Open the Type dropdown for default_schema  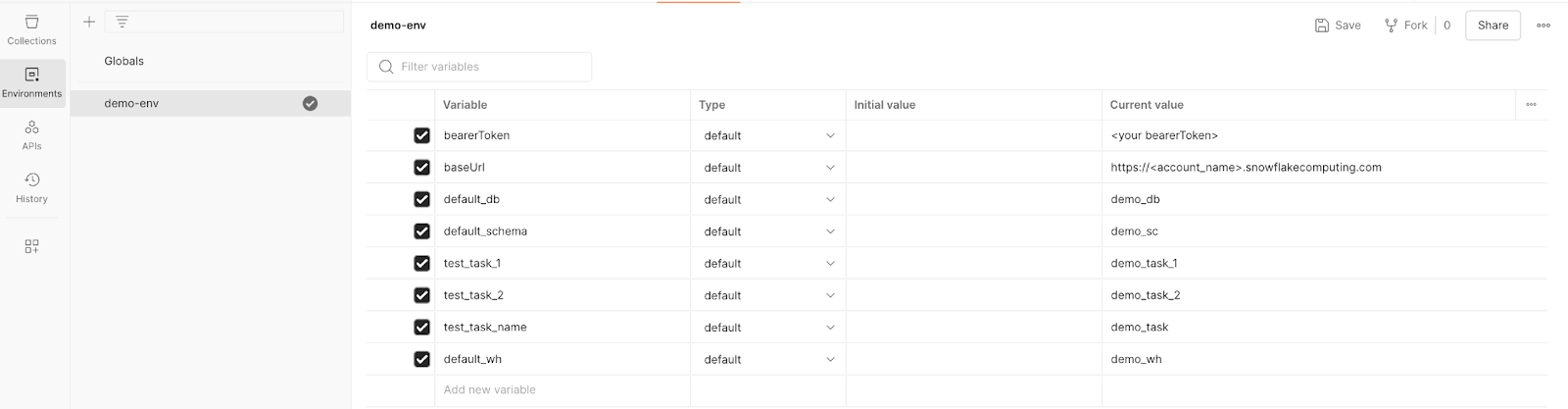point(829,231)
